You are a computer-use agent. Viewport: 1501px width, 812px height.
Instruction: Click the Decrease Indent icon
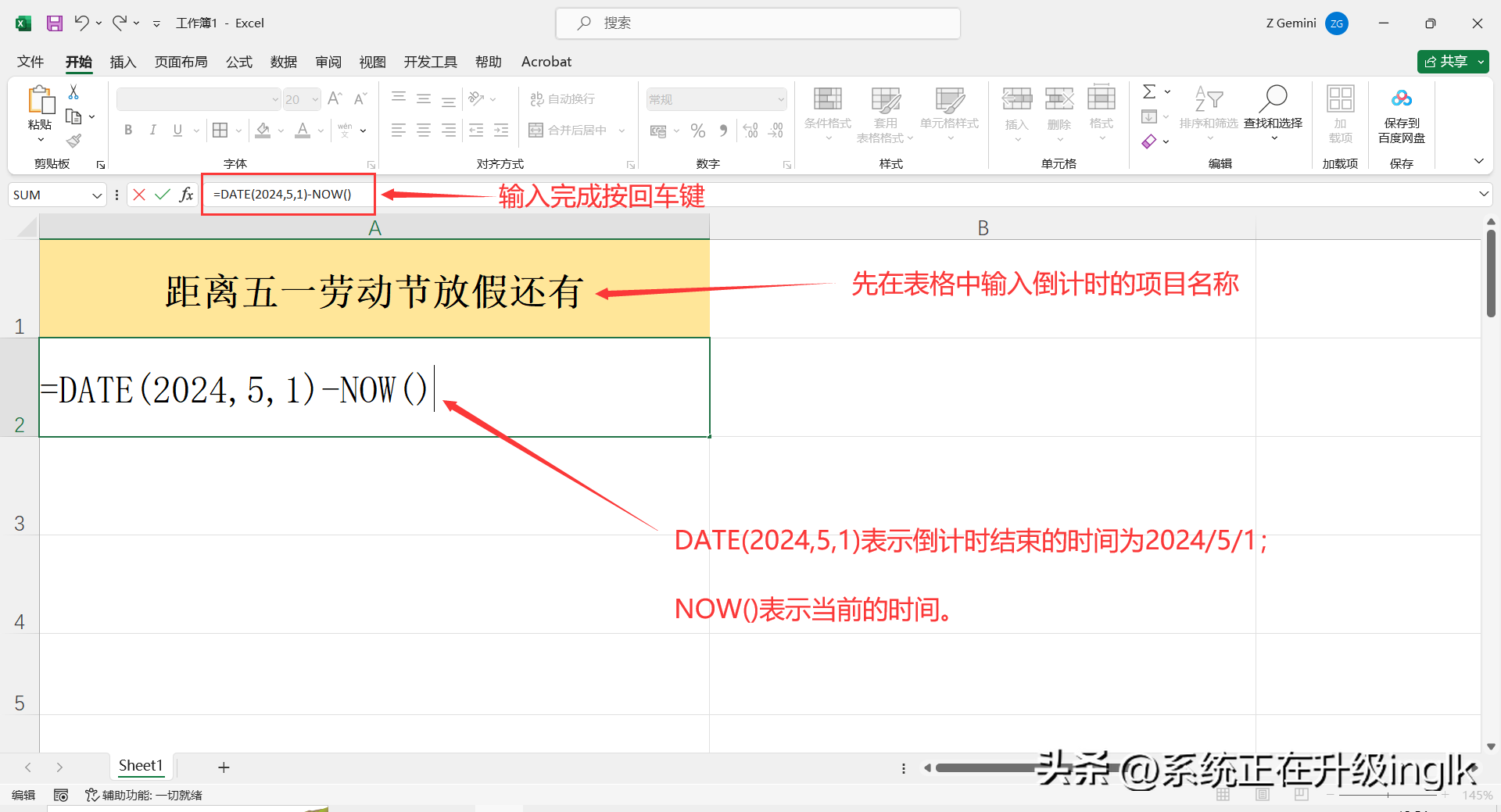(476, 130)
